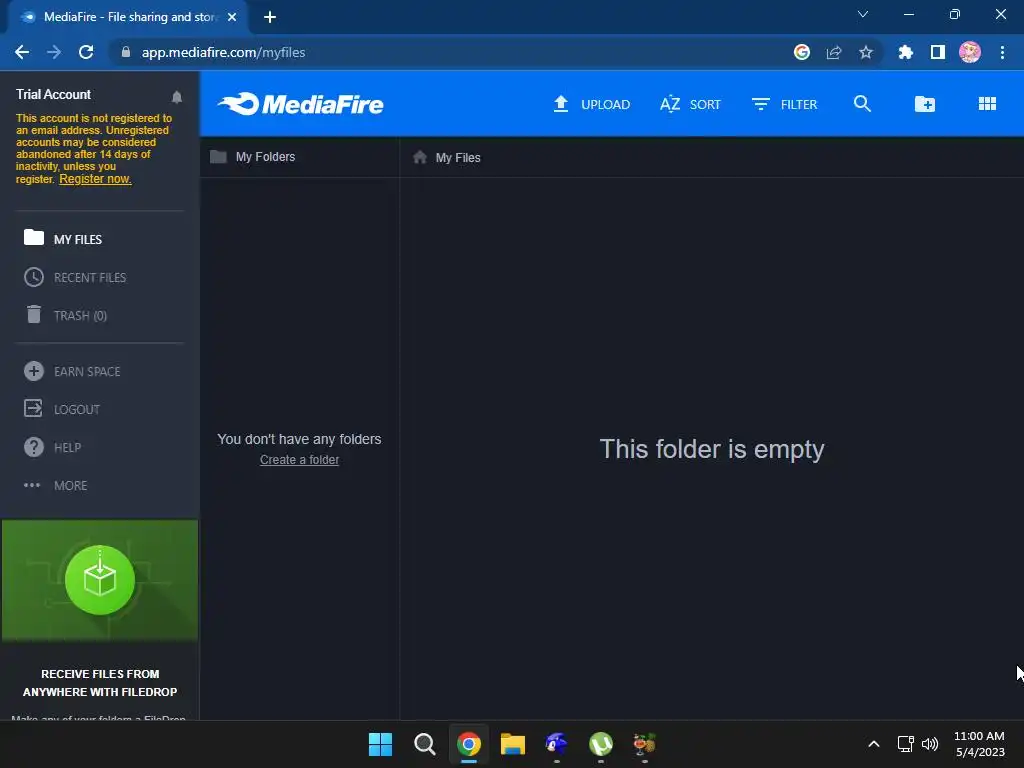Viewport: 1024px width, 768px height.
Task: Click the Google icon in address bar
Action: (x=802, y=52)
